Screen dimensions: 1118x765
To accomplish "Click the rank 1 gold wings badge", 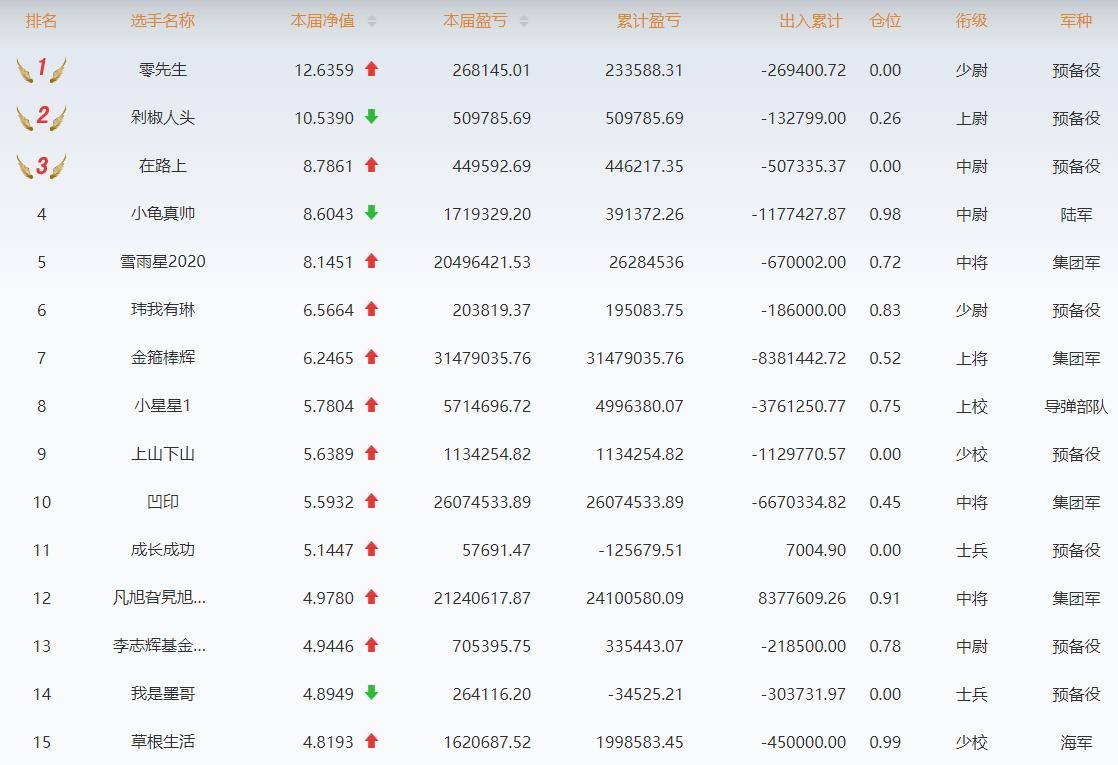I will tap(41, 69).
